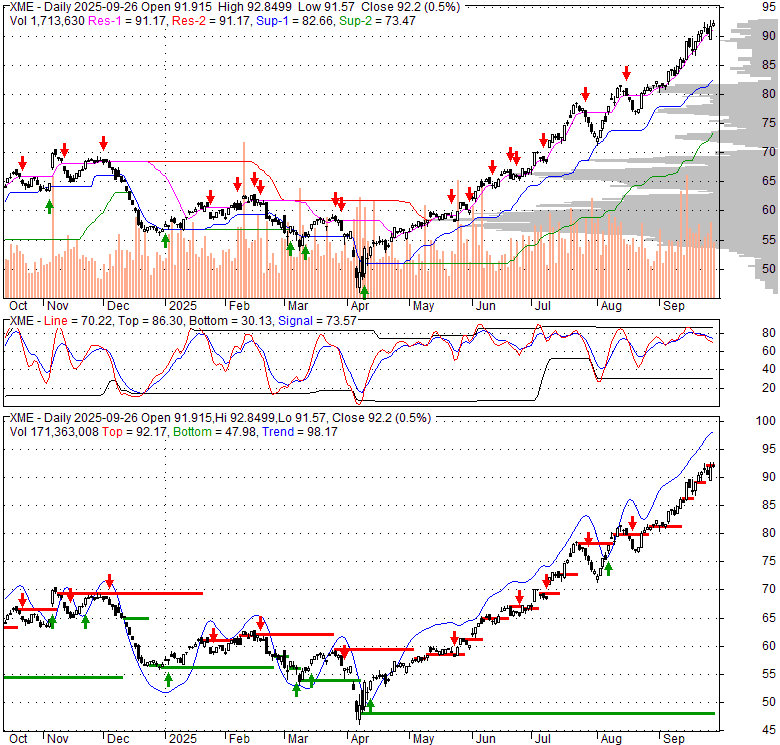
Task: Click 'Oct' on the bottom chart time axis
Action: (x=18, y=739)
